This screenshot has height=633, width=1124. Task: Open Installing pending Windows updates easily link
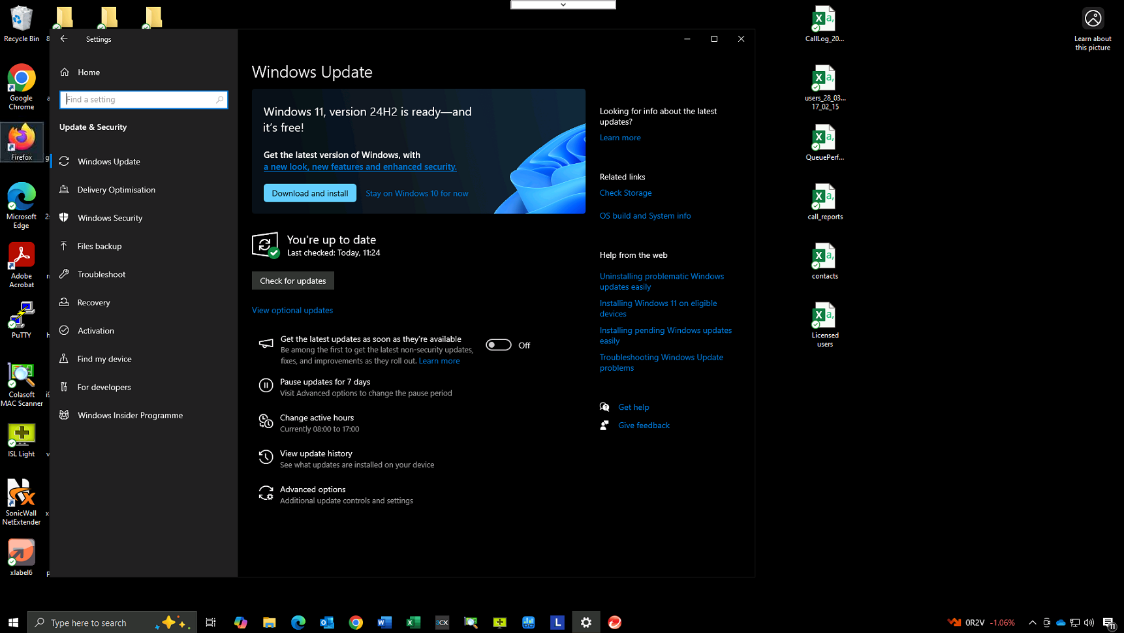click(x=665, y=335)
